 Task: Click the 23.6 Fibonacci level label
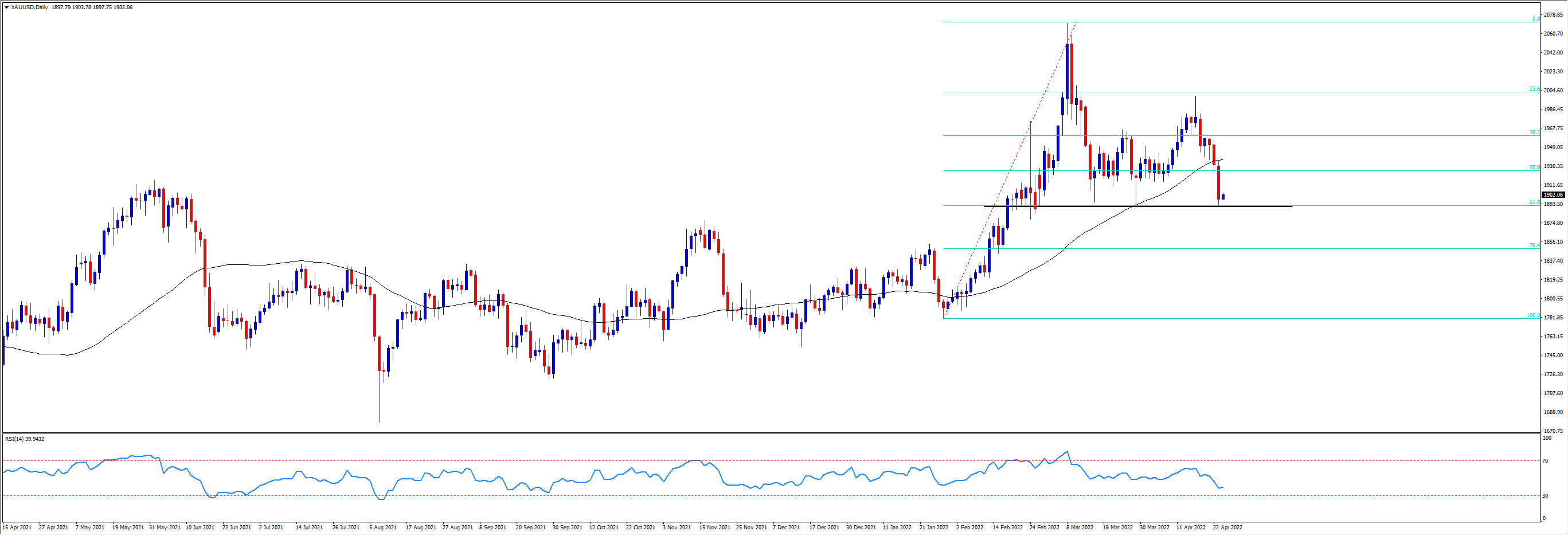pos(1535,89)
